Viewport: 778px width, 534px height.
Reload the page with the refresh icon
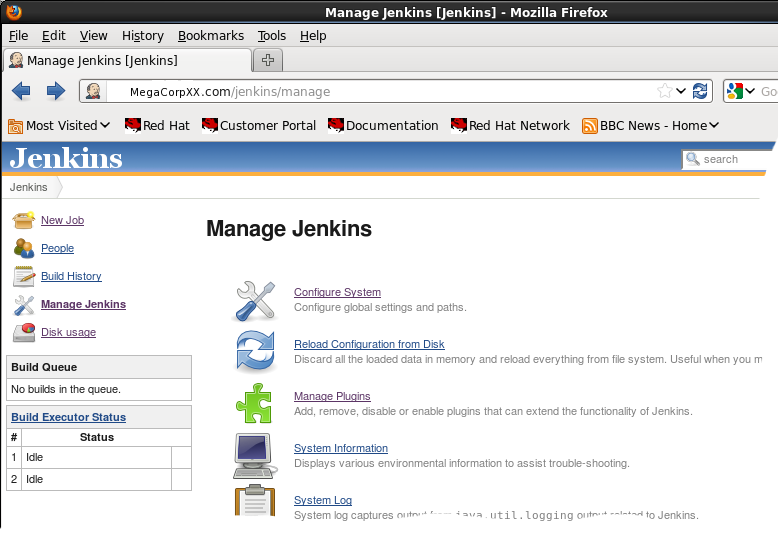pyautogui.click(x=700, y=91)
